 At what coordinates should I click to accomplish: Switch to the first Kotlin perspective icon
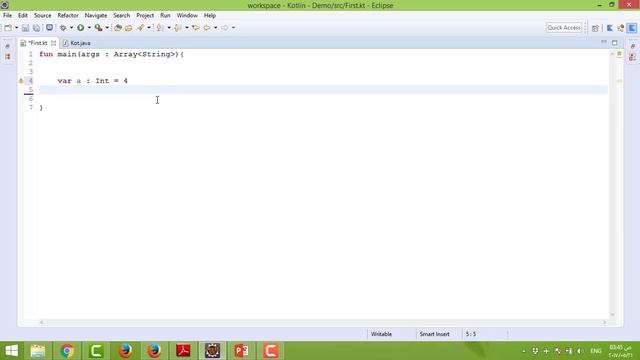[x=610, y=28]
